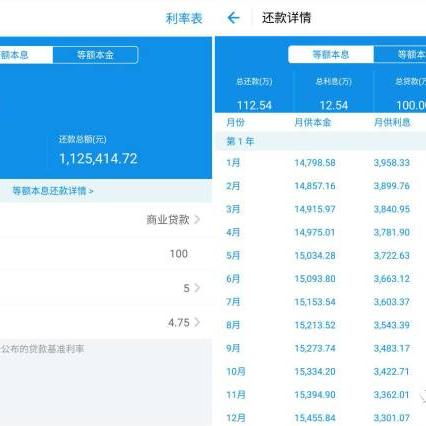The width and height of the screenshot is (426, 426).
Task: Select 6月 interest 3,663.12
Action: tap(392, 279)
